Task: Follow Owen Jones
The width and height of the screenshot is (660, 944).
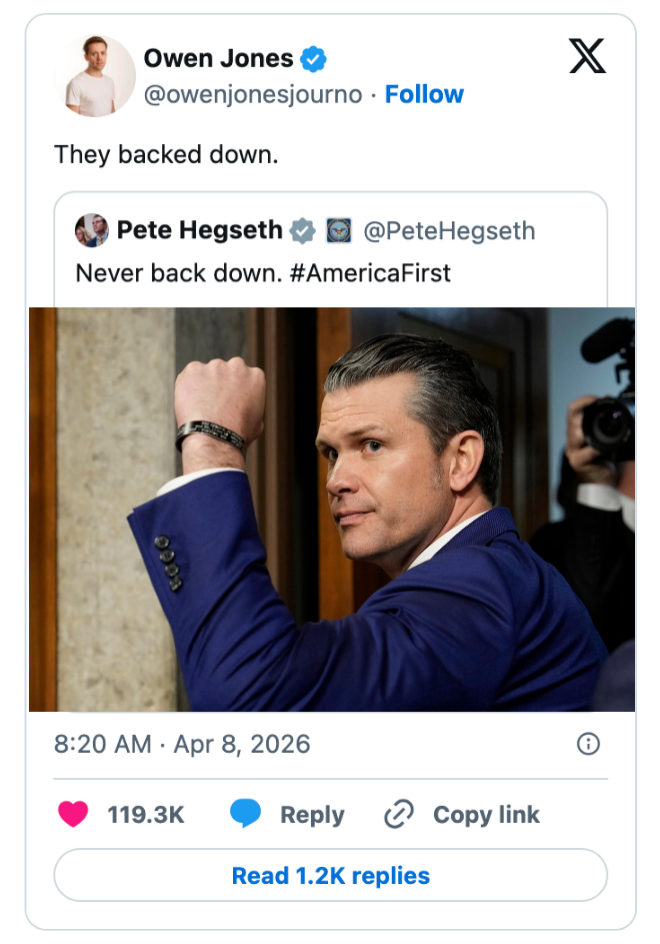Action: (424, 94)
